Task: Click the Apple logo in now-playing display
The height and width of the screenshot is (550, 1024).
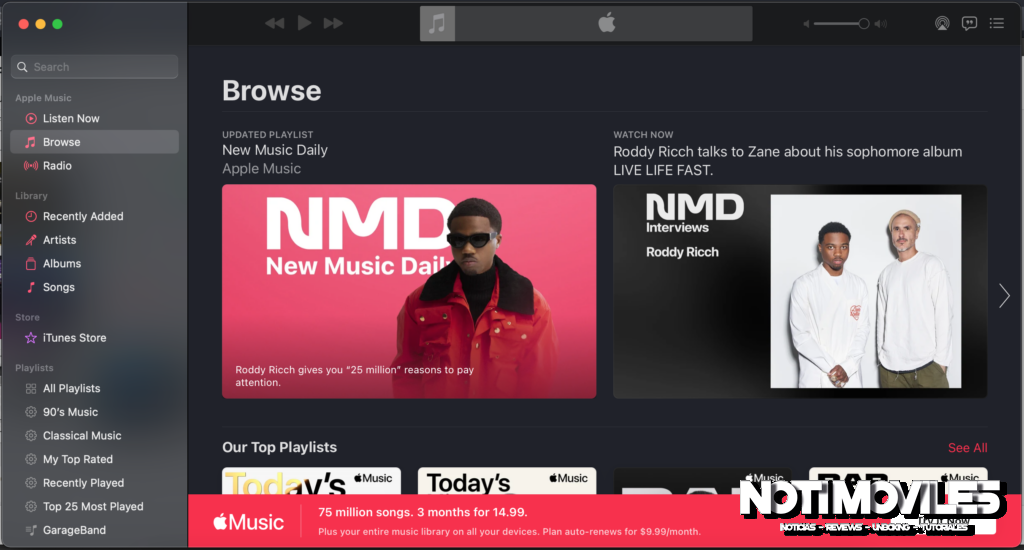Action: [x=607, y=24]
